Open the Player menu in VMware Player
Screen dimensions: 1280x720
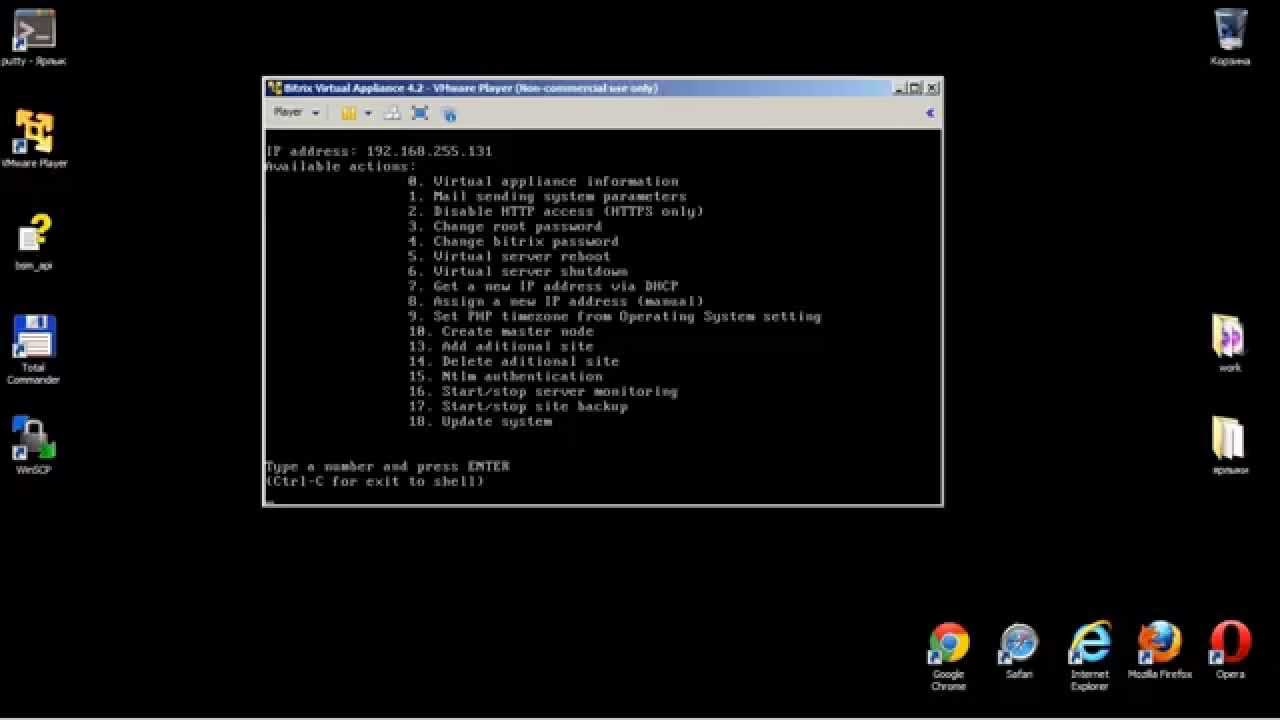pos(295,113)
